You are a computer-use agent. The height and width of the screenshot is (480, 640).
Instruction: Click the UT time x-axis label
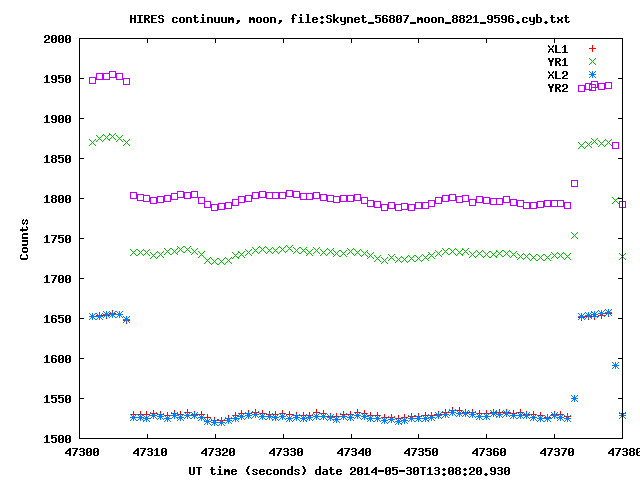point(349,471)
